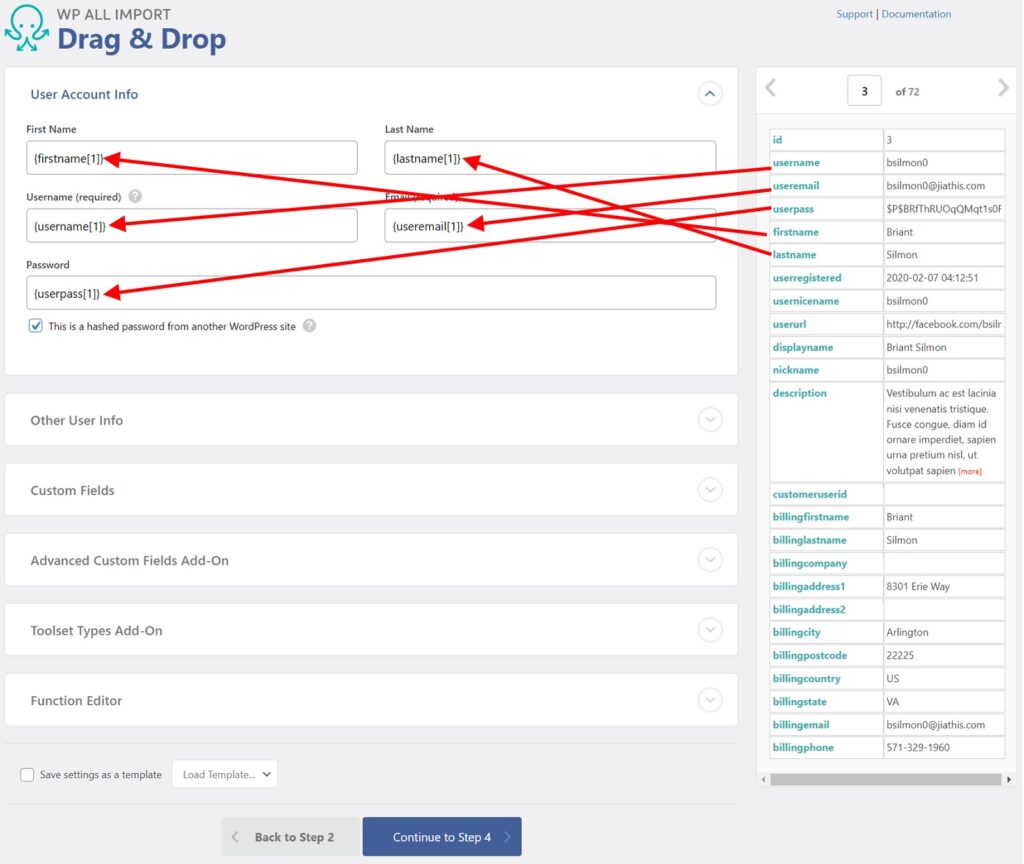The image size is (1024, 864).
Task: Select the username field label
Action: [x=796, y=163]
